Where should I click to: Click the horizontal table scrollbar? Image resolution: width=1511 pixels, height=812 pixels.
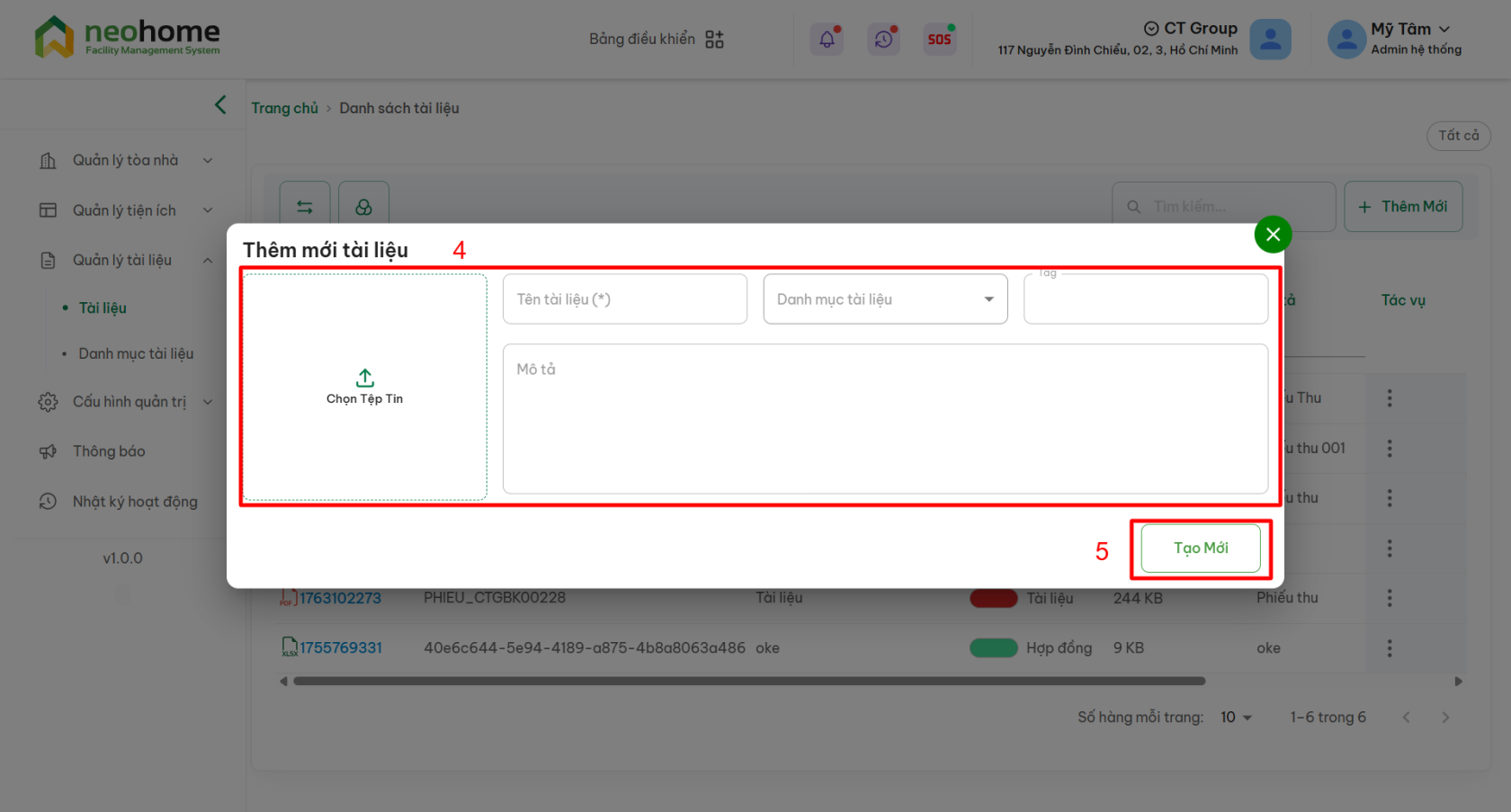tap(748, 682)
